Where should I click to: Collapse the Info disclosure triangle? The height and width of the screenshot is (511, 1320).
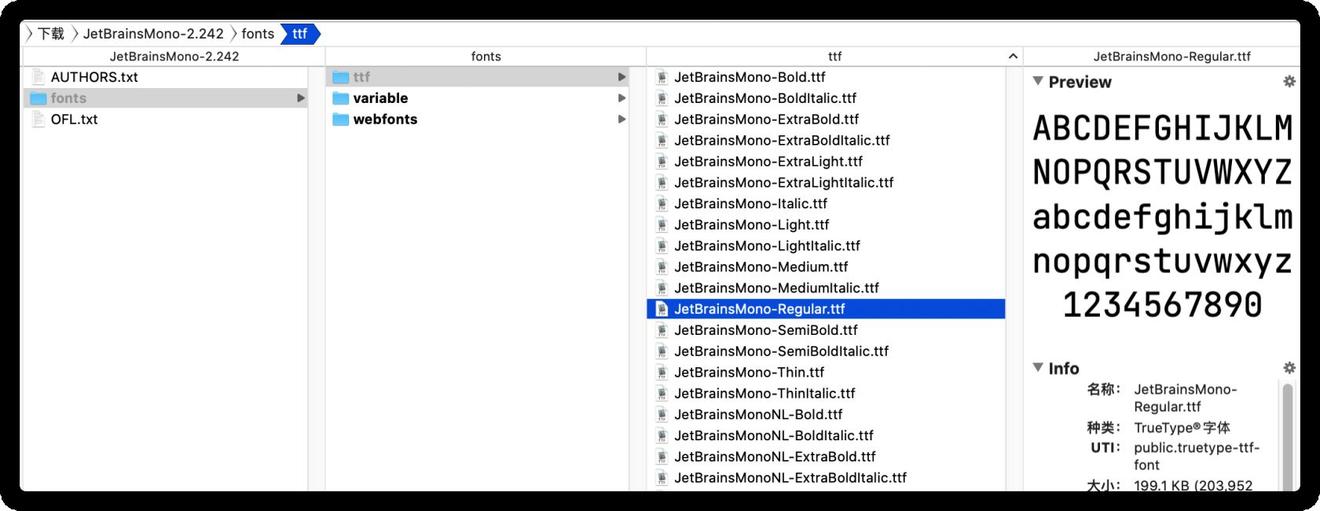coord(1038,368)
